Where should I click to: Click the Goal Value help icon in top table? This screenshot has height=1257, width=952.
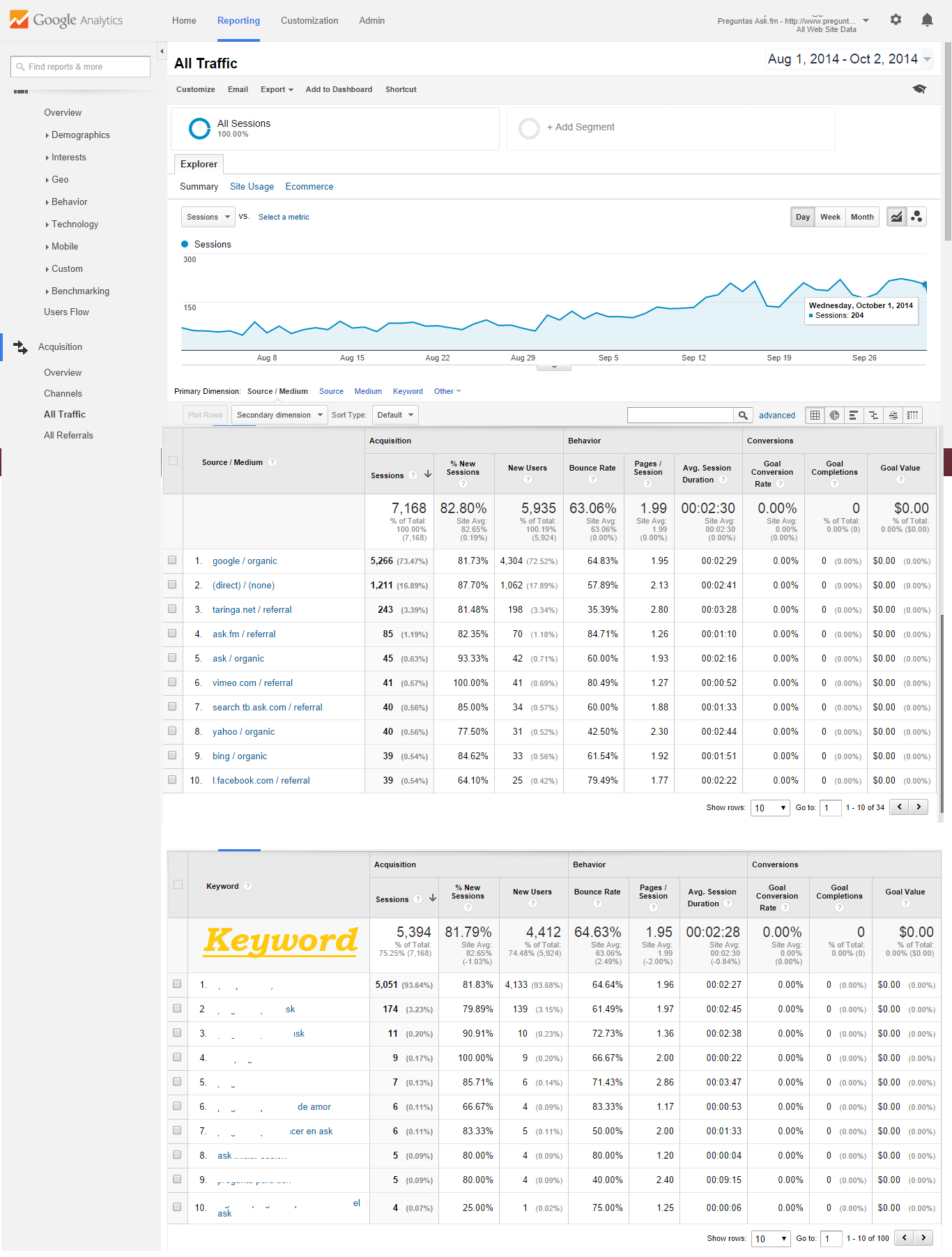pyautogui.click(x=900, y=480)
